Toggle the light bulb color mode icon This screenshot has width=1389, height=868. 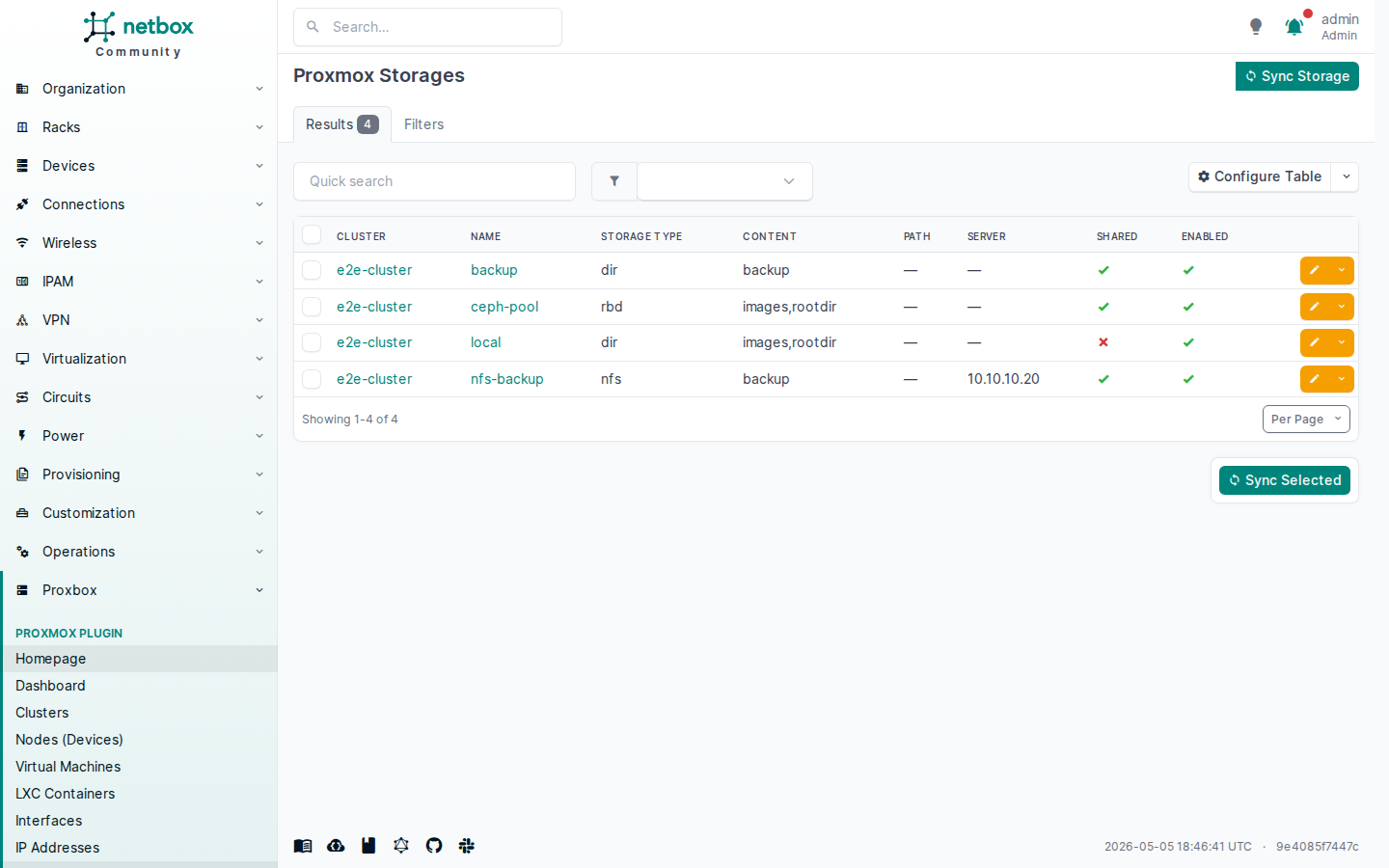coord(1256,27)
